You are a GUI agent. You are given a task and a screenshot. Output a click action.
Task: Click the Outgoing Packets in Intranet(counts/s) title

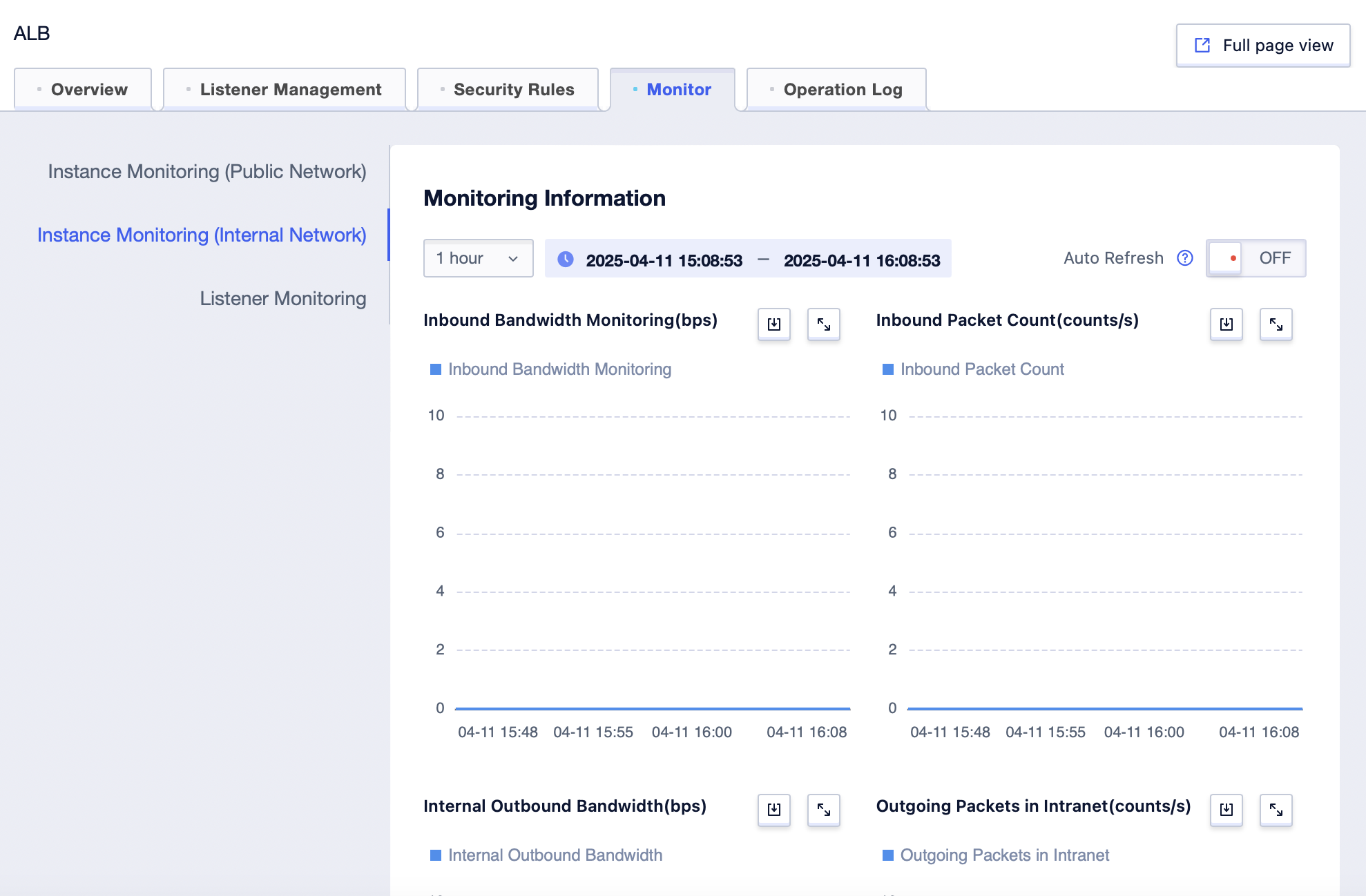[1034, 806]
